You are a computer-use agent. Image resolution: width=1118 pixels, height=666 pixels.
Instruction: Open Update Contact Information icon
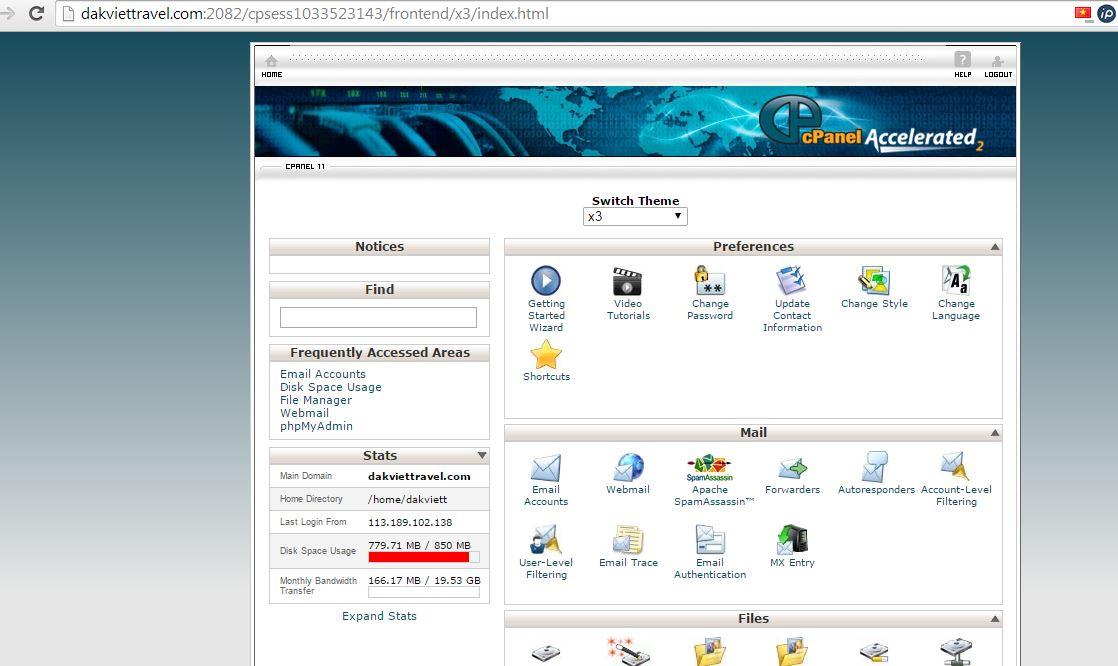791,280
